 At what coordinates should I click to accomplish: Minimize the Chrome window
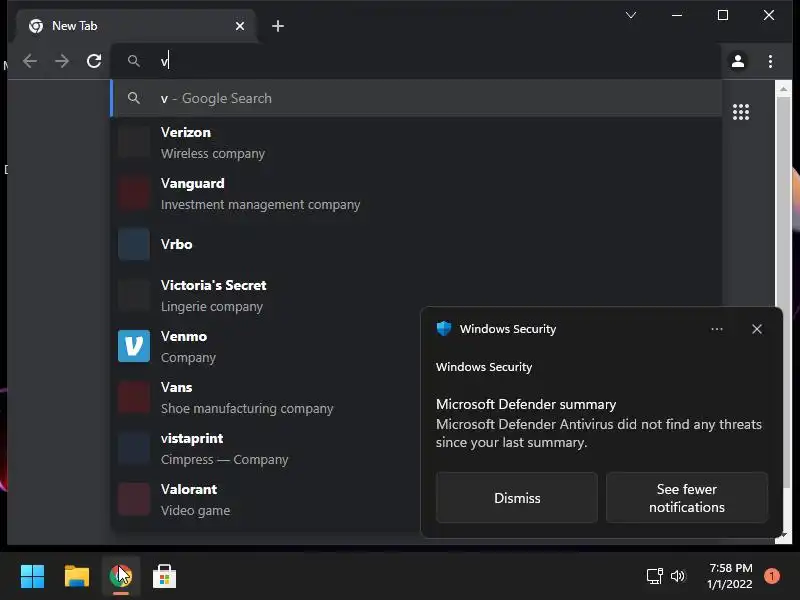click(677, 15)
